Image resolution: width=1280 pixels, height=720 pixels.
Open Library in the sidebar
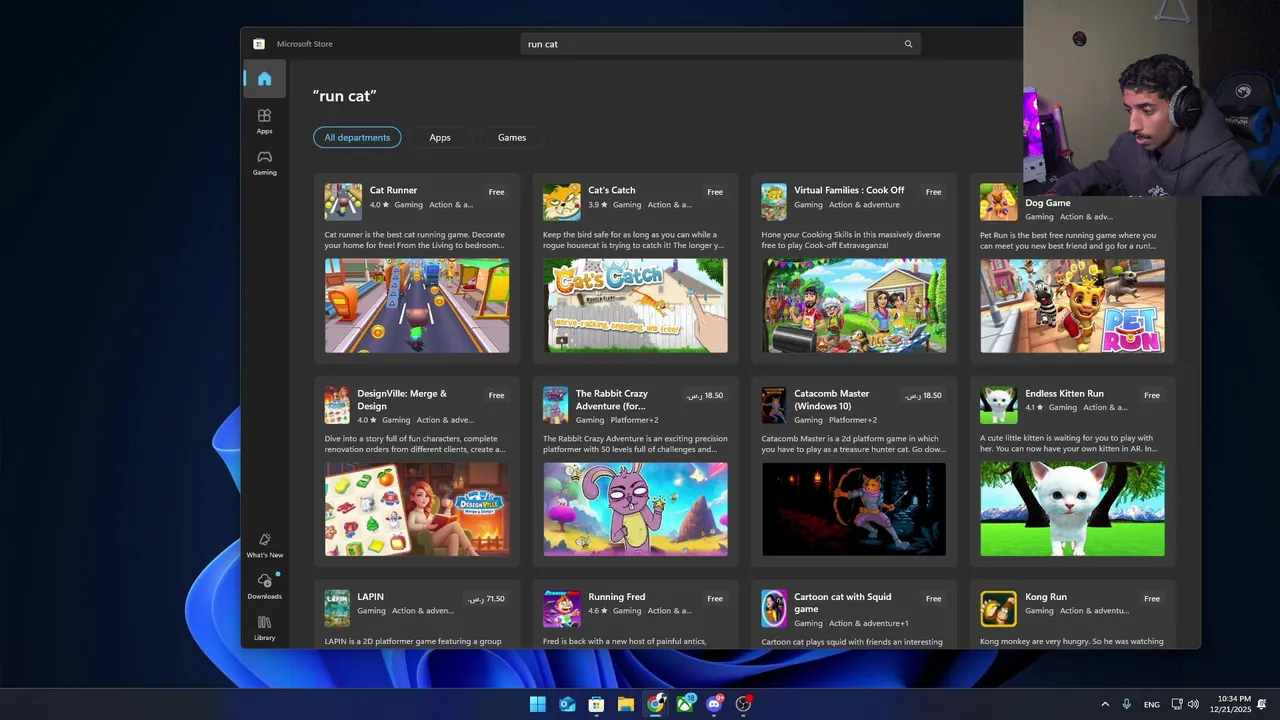[264, 628]
